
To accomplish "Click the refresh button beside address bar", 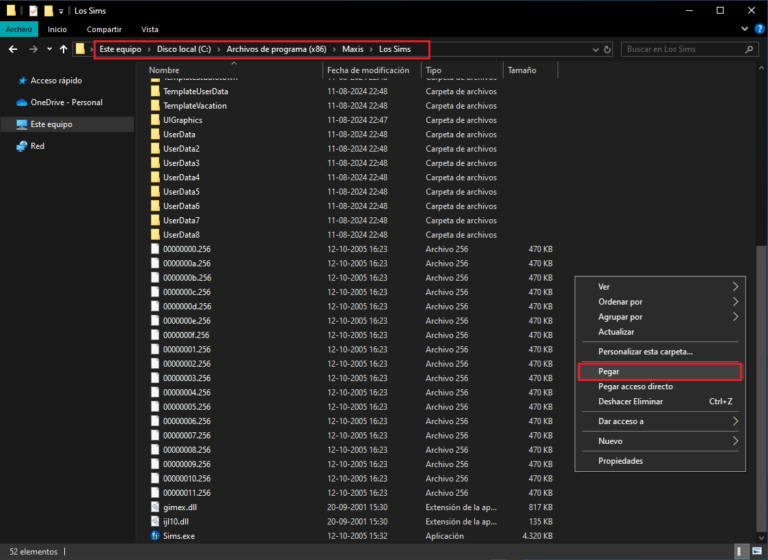I will (x=607, y=49).
